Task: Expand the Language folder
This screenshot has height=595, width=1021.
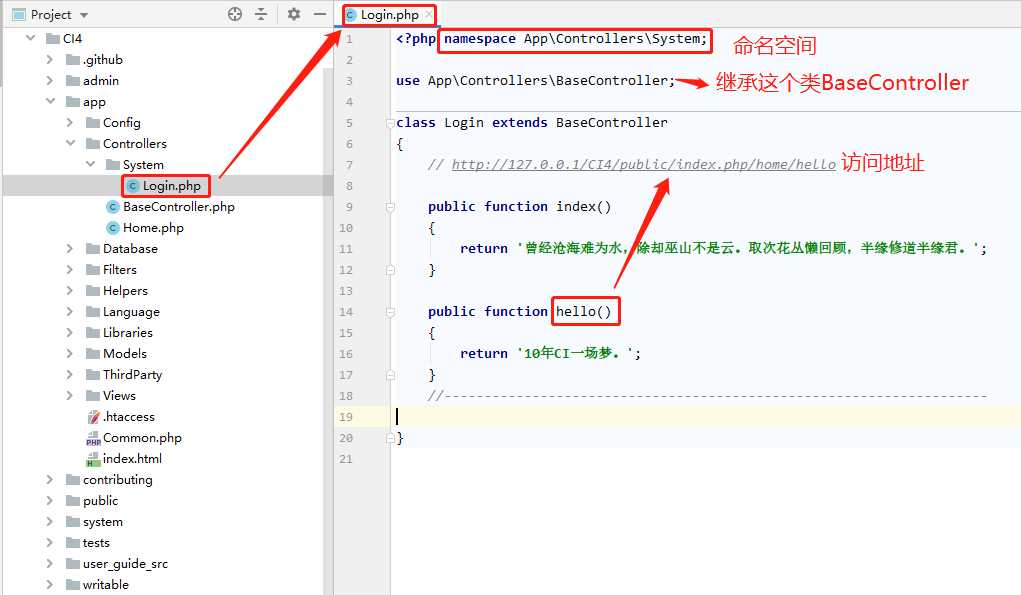Action: tap(70, 312)
